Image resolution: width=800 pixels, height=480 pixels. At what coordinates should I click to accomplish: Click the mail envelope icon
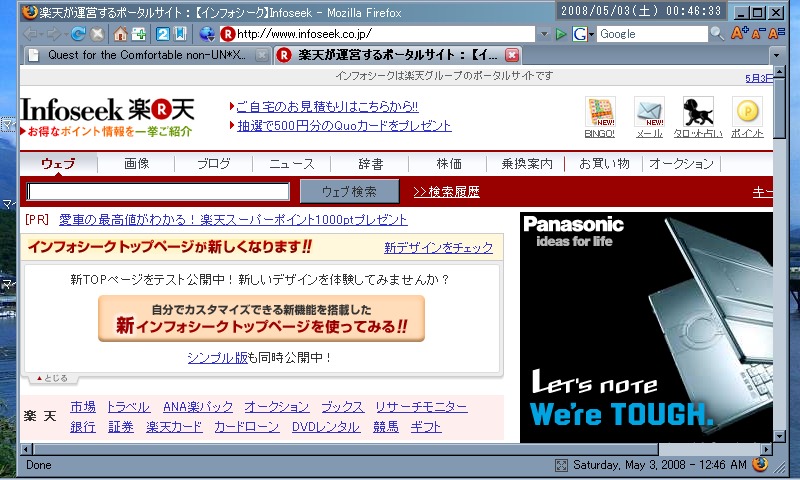(x=649, y=117)
